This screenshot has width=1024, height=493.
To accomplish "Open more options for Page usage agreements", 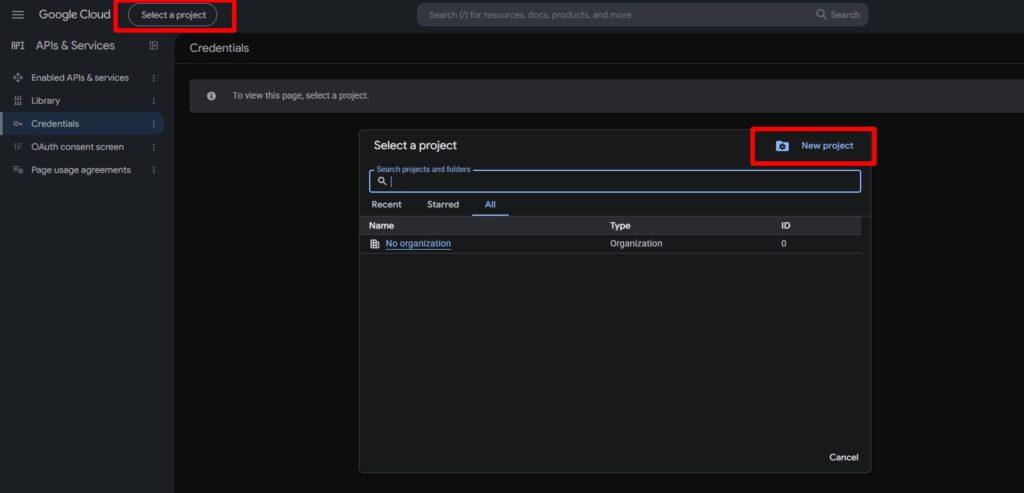I will click(153, 170).
